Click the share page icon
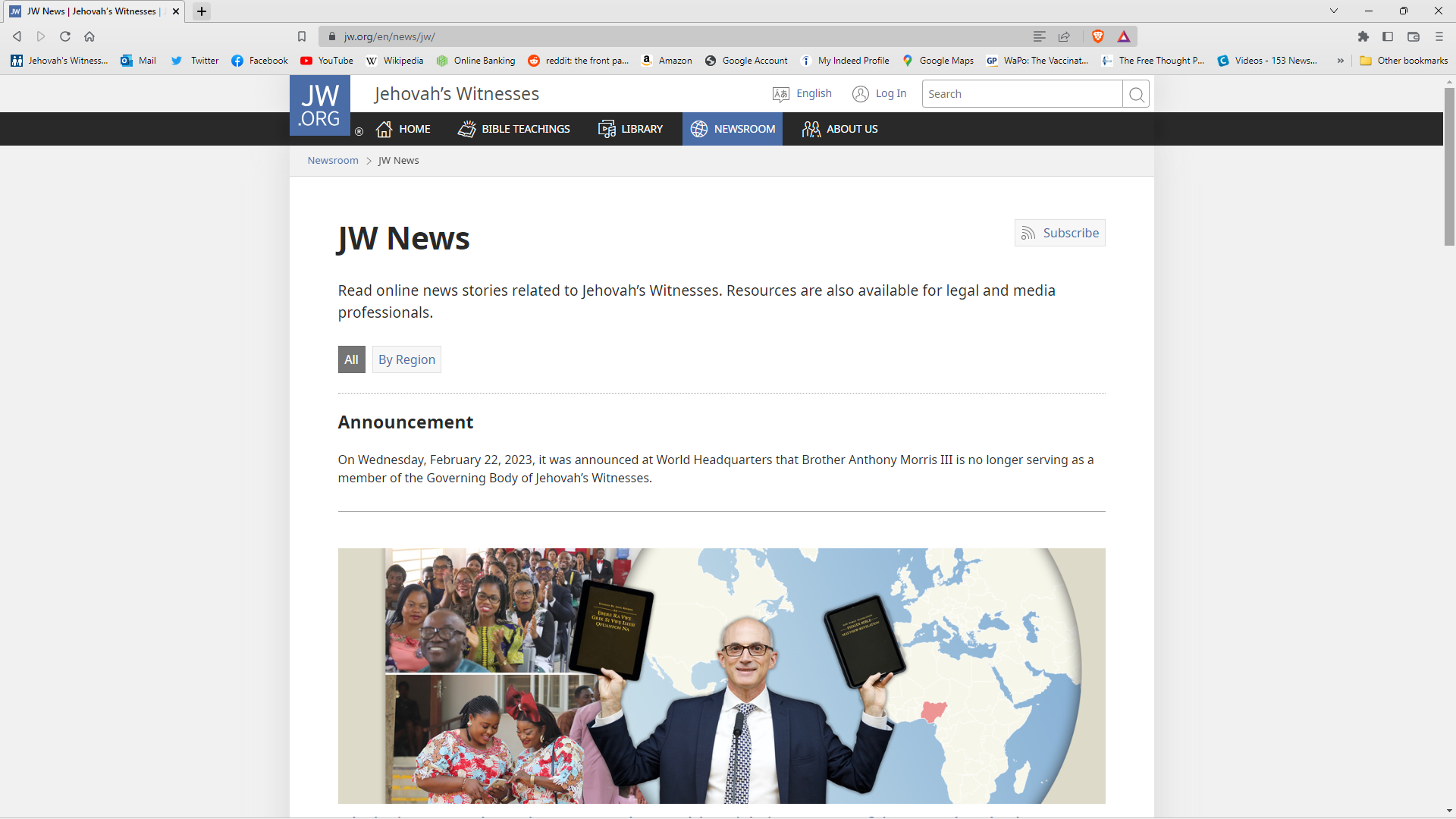This screenshot has width=1456, height=819. pos(1064,36)
